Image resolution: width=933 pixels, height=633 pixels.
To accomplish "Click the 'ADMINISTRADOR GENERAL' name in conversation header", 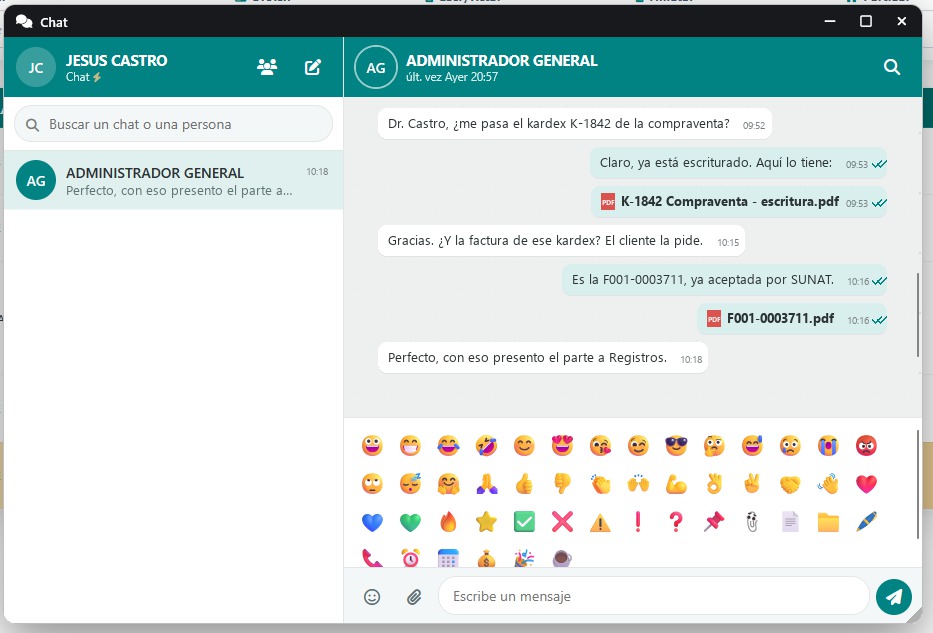I will pyautogui.click(x=502, y=61).
